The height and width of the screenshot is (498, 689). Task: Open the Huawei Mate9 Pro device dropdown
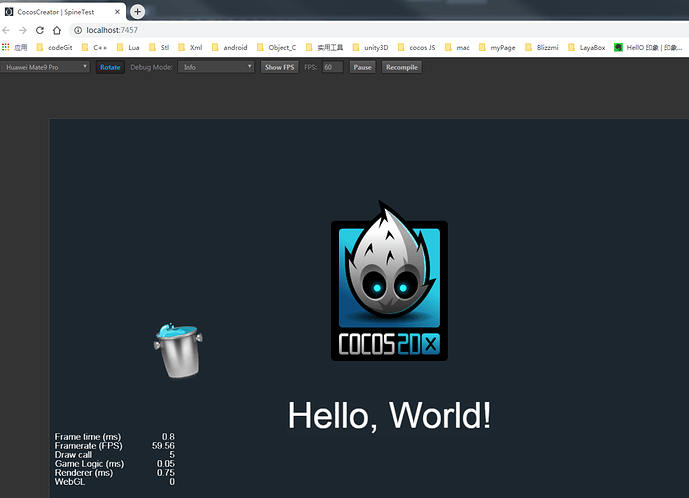(x=45, y=67)
